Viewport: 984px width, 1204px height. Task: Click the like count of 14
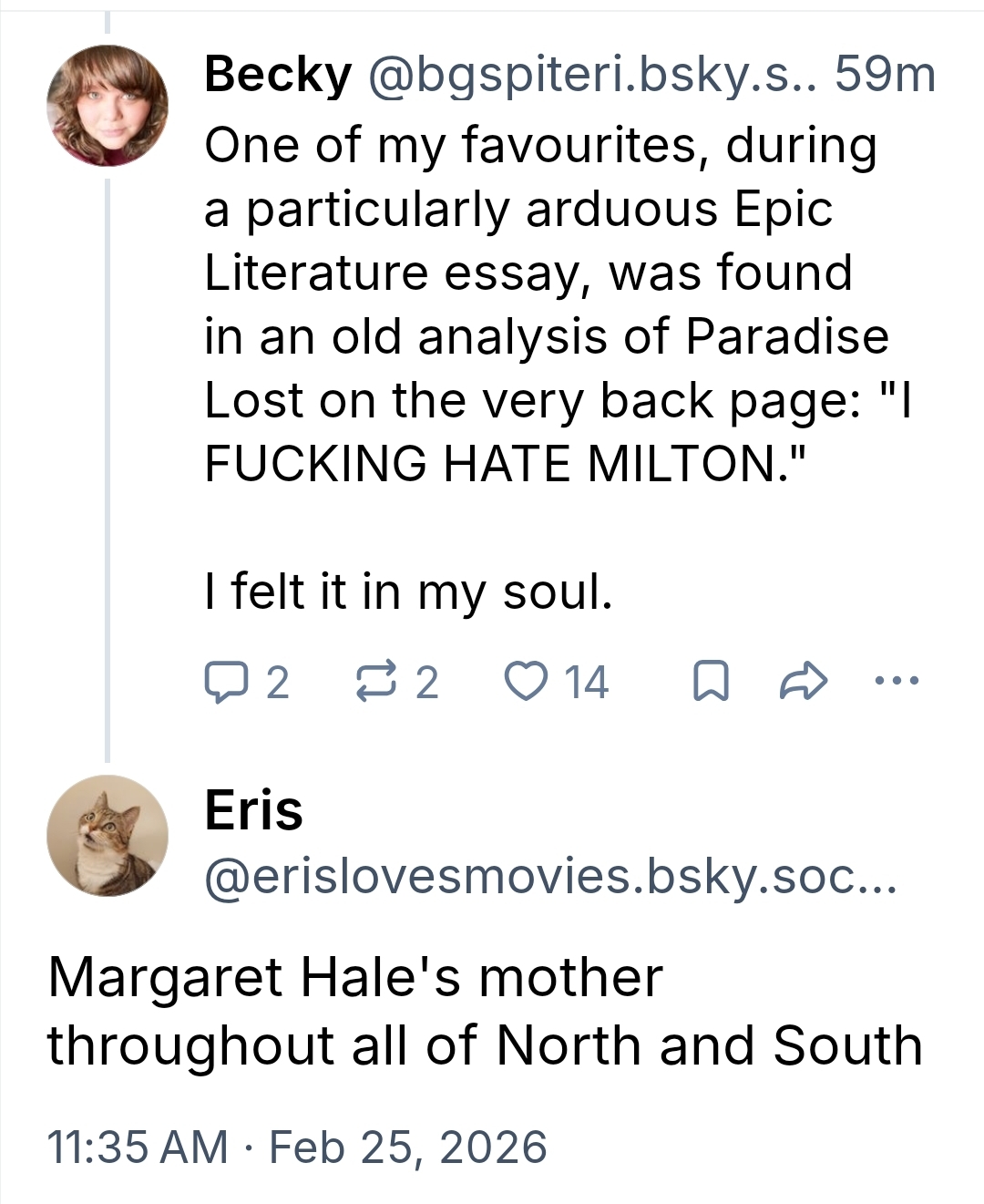[586, 683]
